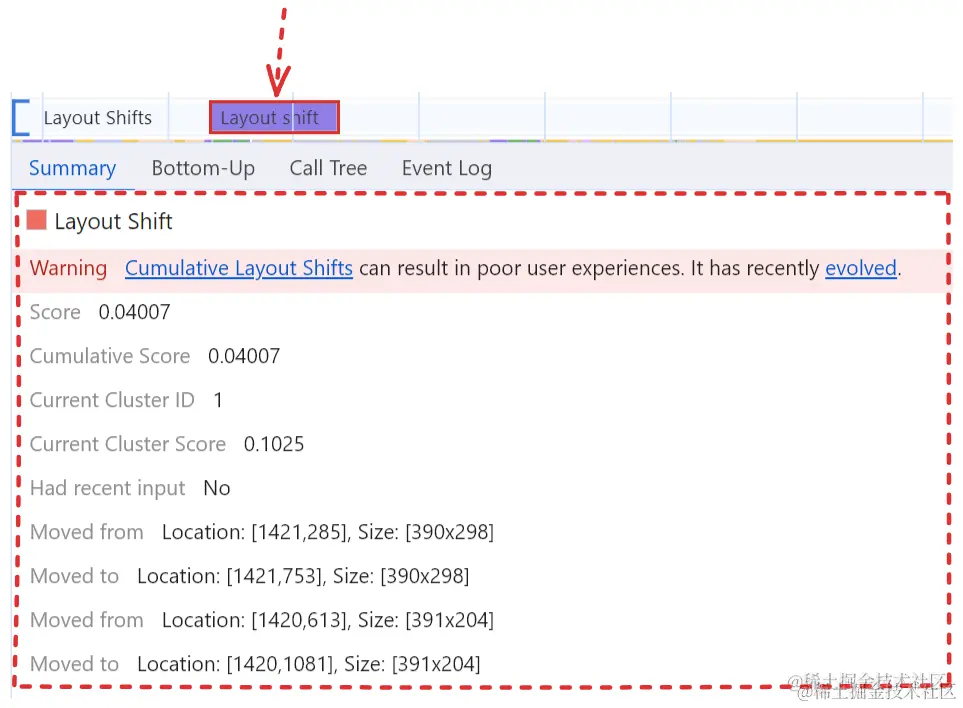Image resolution: width=963 pixels, height=708 pixels.
Task: Open the Summary tab
Action: pyautogui.click(x=72, y=168)
